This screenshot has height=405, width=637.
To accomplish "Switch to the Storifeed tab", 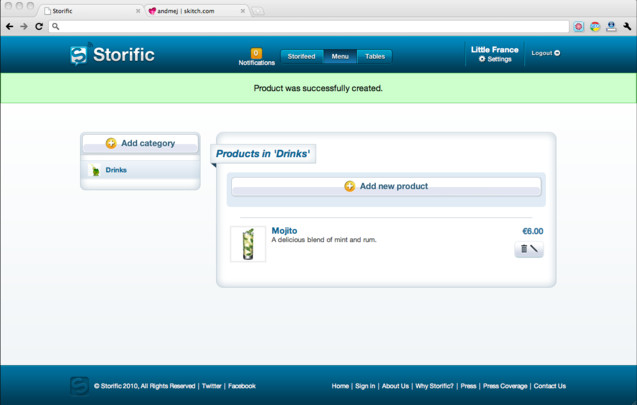I will 301,57.
